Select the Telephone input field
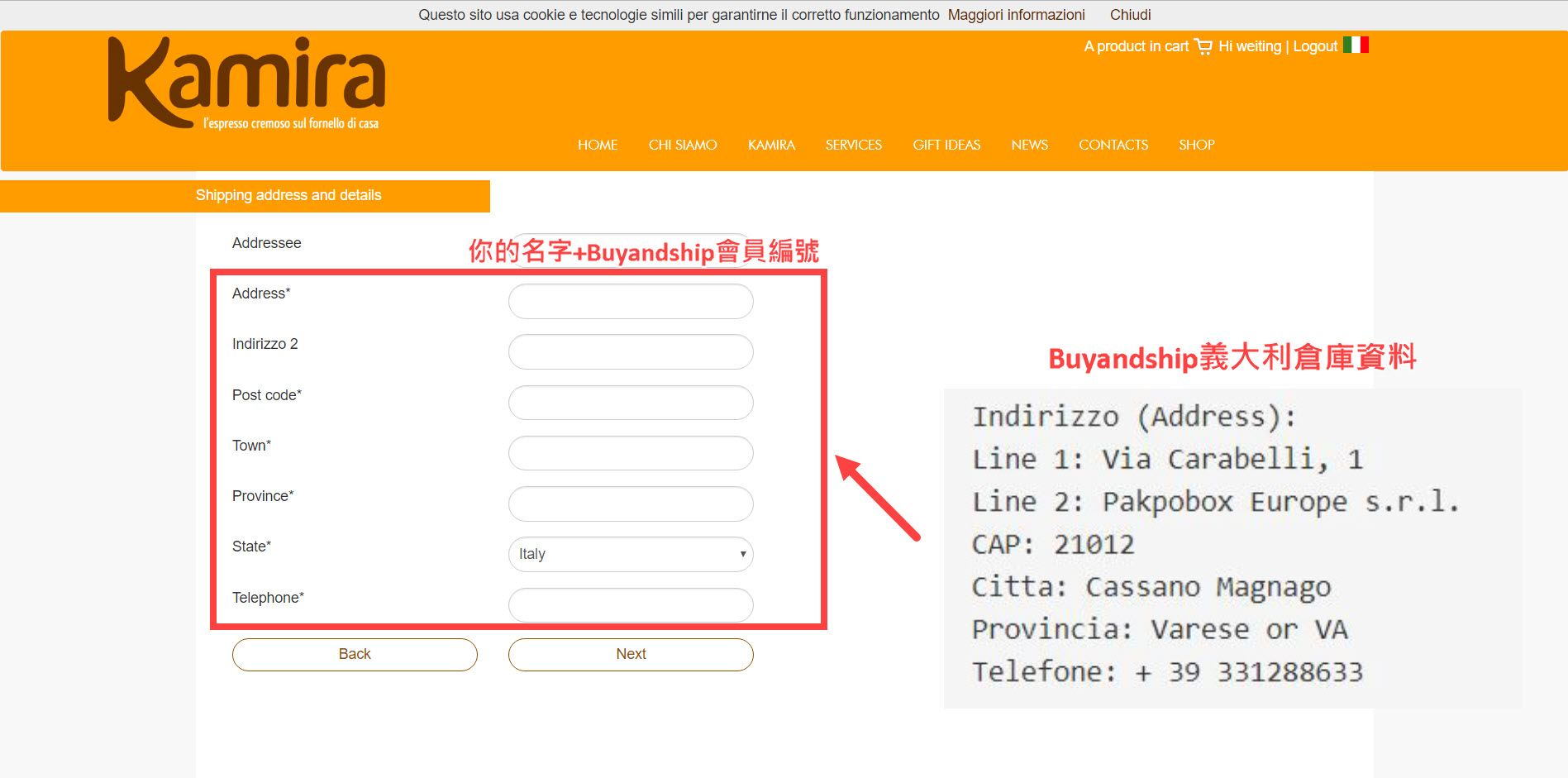This screenshot has width=1568, height=778. tap(631, 605)
